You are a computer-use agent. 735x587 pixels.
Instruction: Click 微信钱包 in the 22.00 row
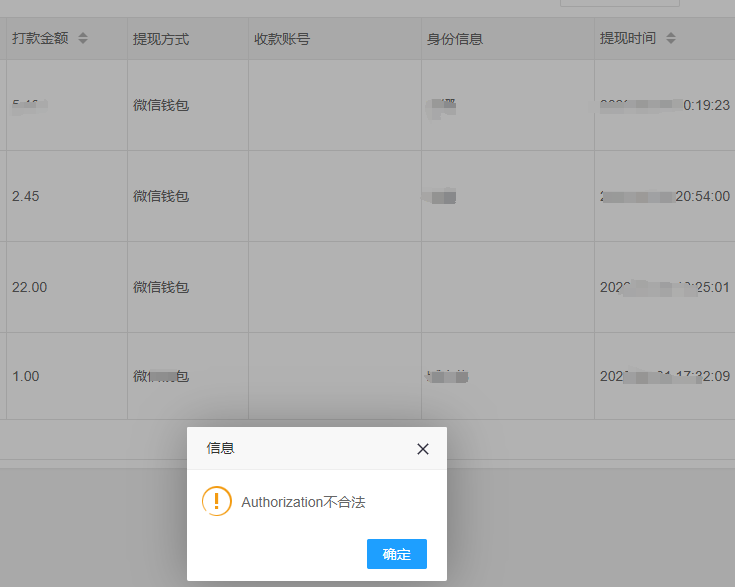click(161, 287)
